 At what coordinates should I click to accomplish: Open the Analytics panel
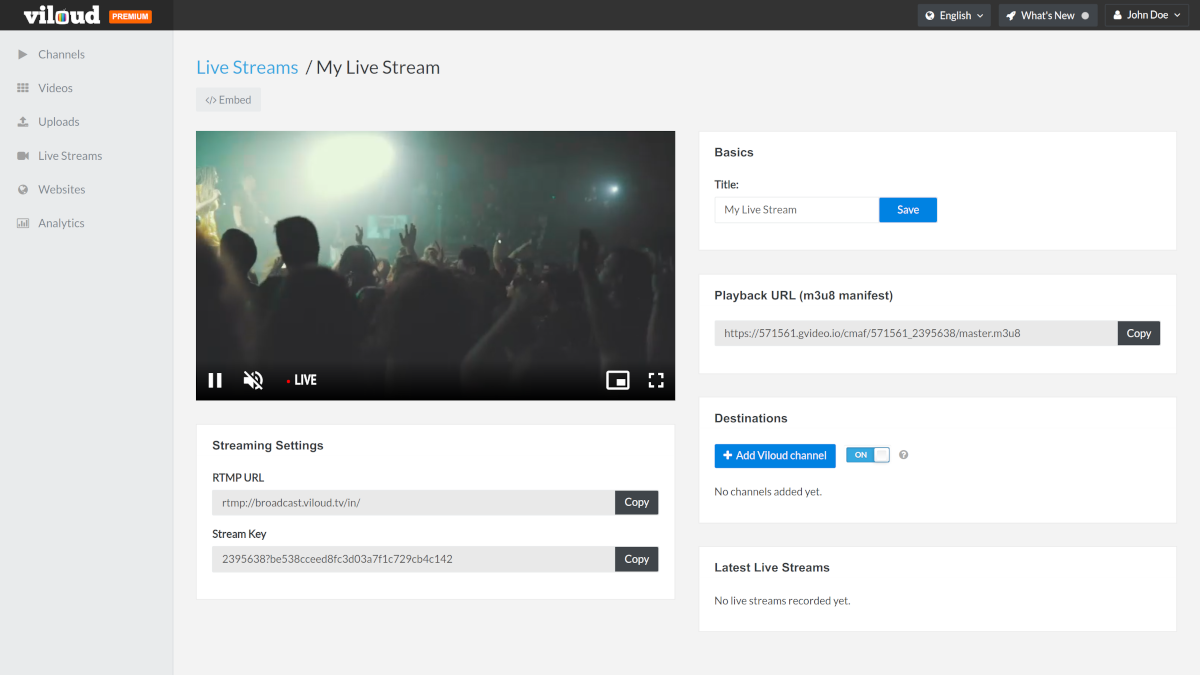(60, 223)
